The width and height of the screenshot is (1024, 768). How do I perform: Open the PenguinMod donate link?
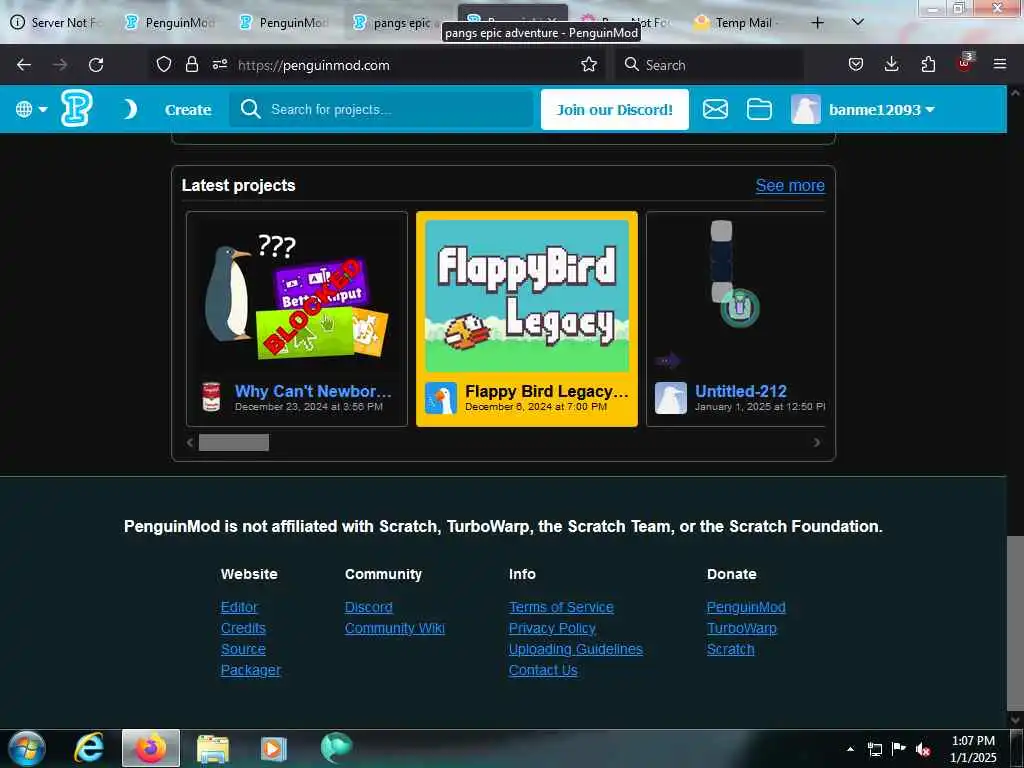746,607
